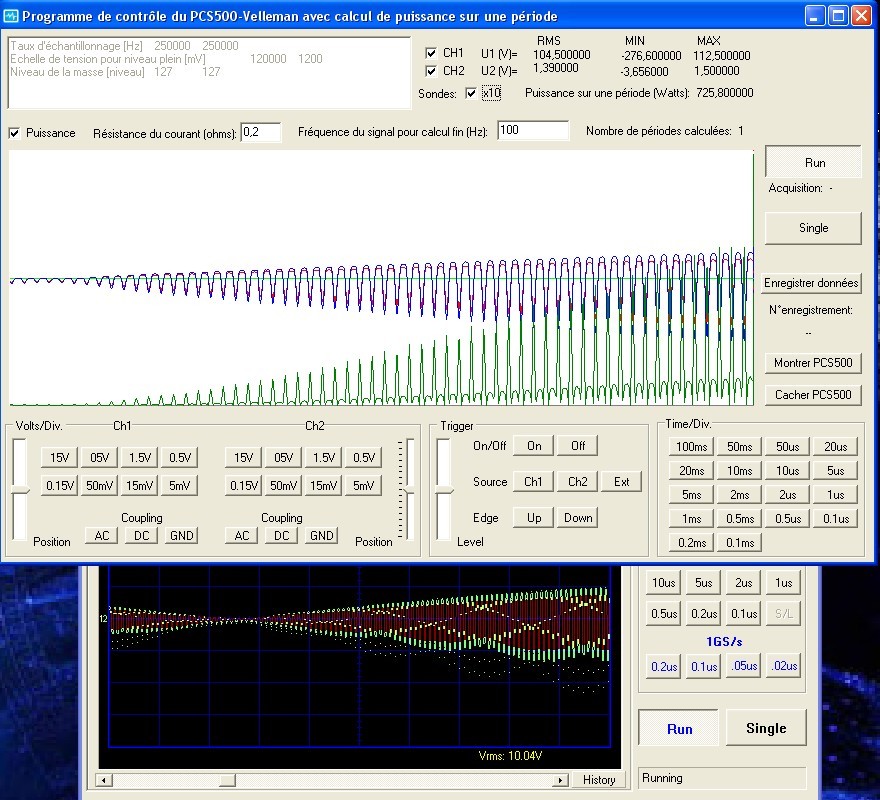
Task: Choose 0.5V for channel Ch2
Action: pyautogui.click(x=364, y=458)
